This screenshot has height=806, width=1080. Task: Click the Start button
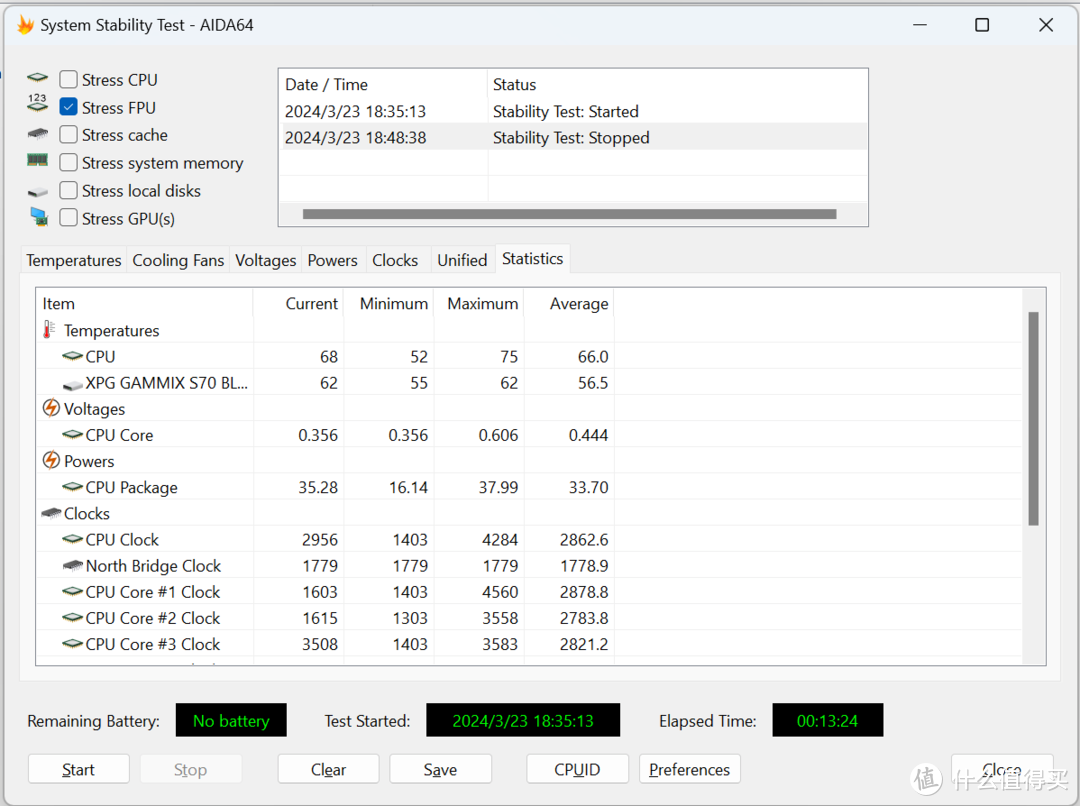click(79, 769)
